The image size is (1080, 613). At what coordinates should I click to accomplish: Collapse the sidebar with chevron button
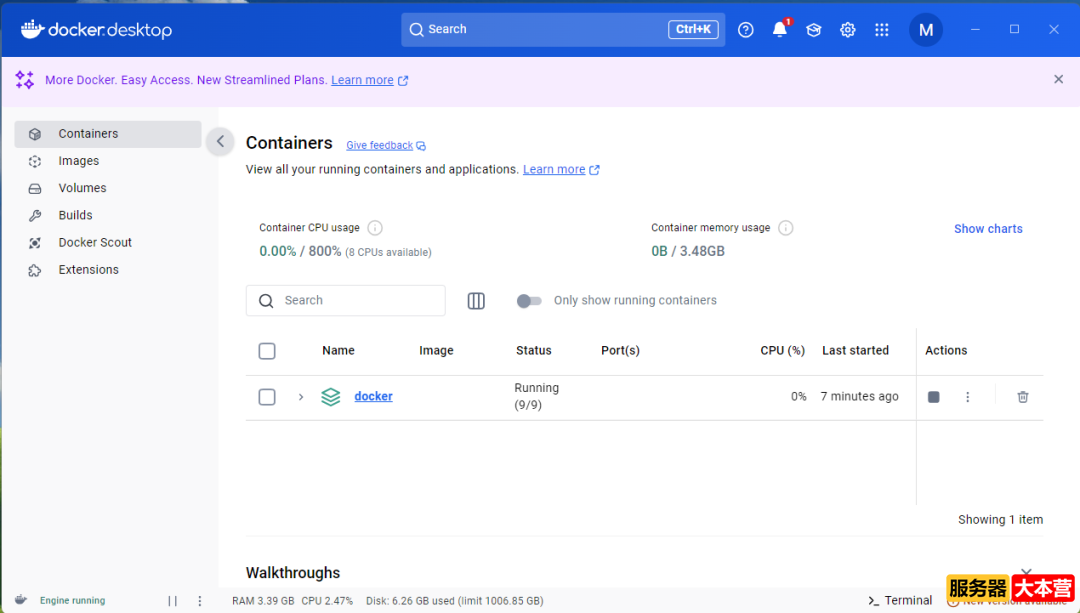click(220, 142)
